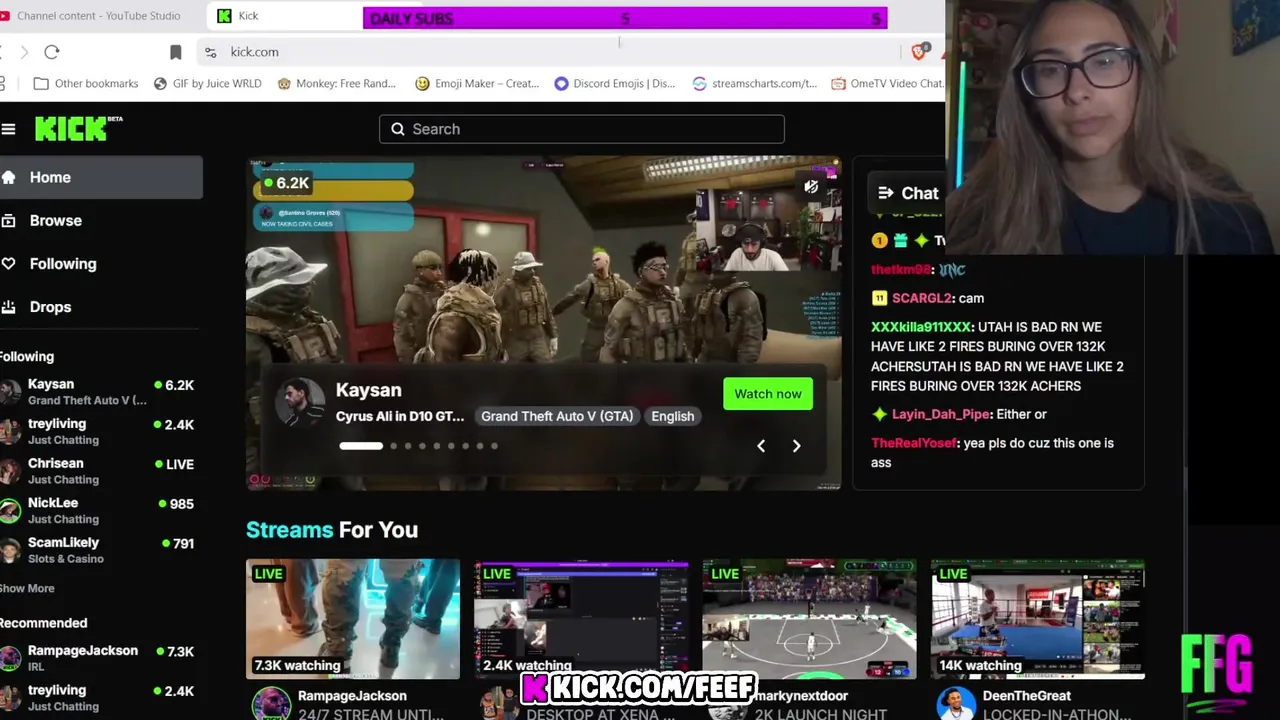Viewport: 1280px width, 720px height.
Task: Click the Watch now button
Action: (x=768, y=394)
